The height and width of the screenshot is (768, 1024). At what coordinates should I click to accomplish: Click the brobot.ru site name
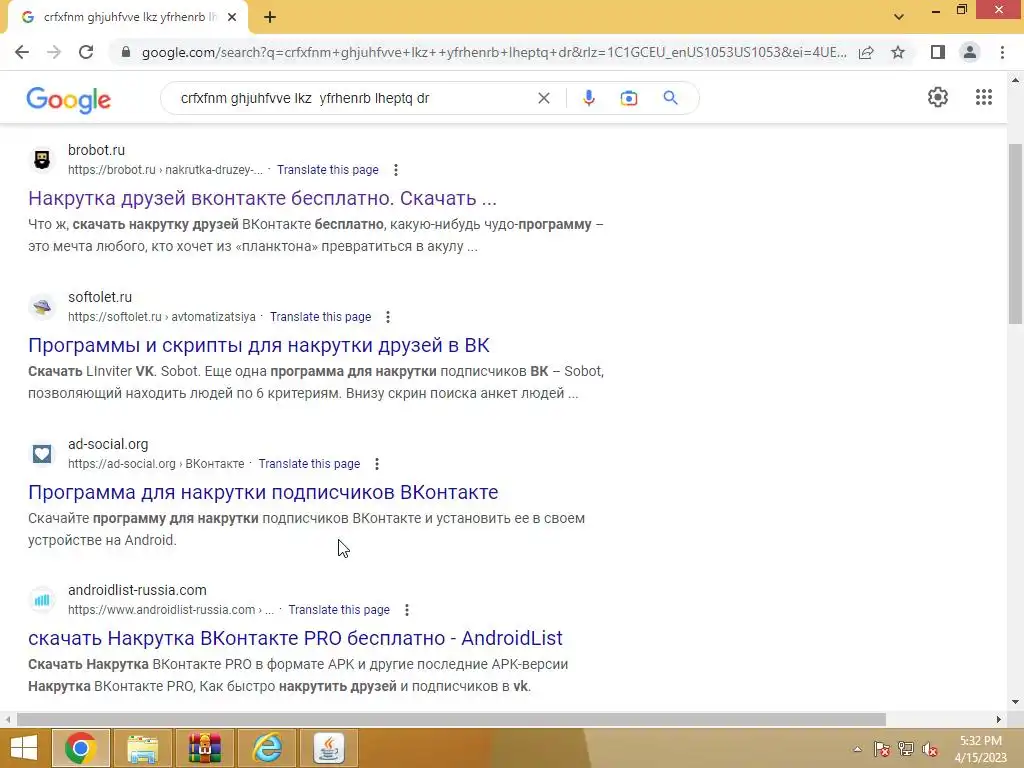coord(96,150)
